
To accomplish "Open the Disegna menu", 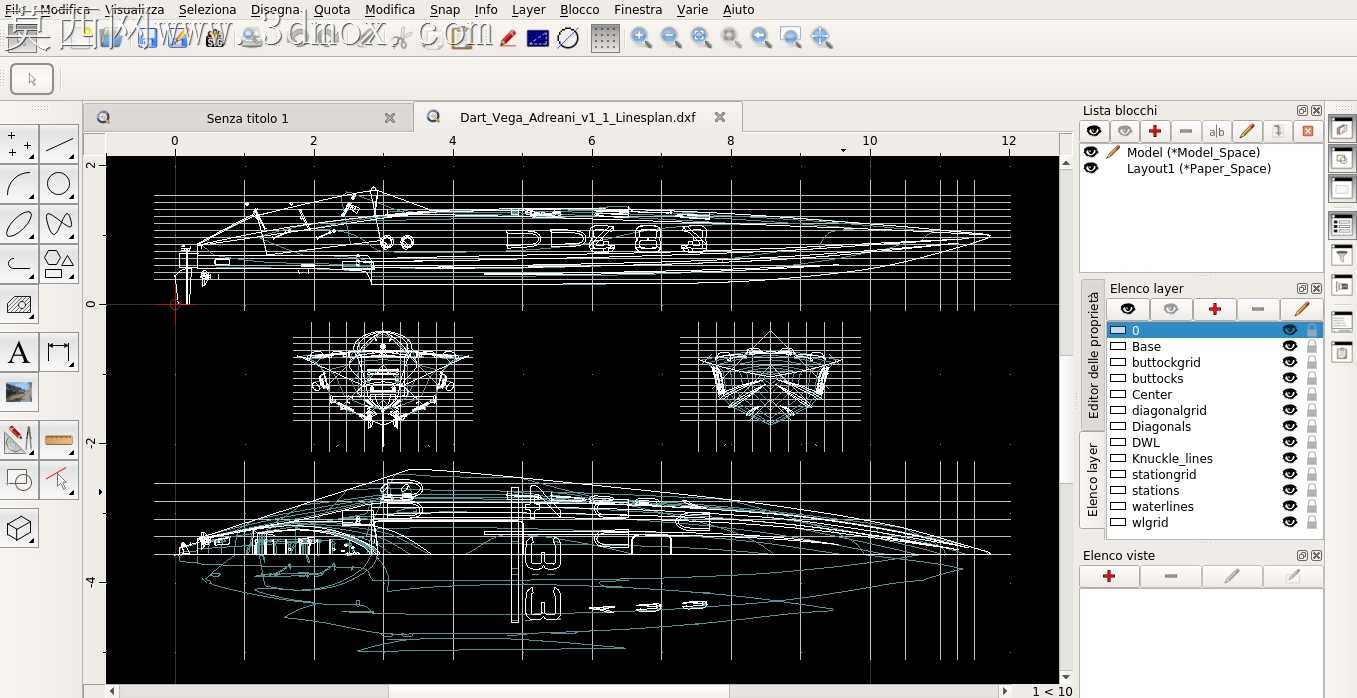I will tap(275, 10).
